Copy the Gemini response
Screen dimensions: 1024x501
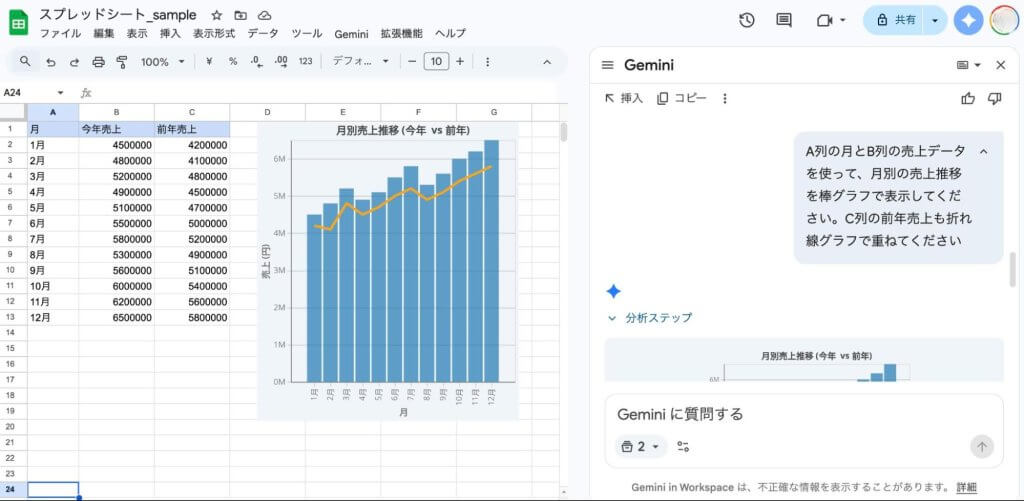[x=682, y=99]
